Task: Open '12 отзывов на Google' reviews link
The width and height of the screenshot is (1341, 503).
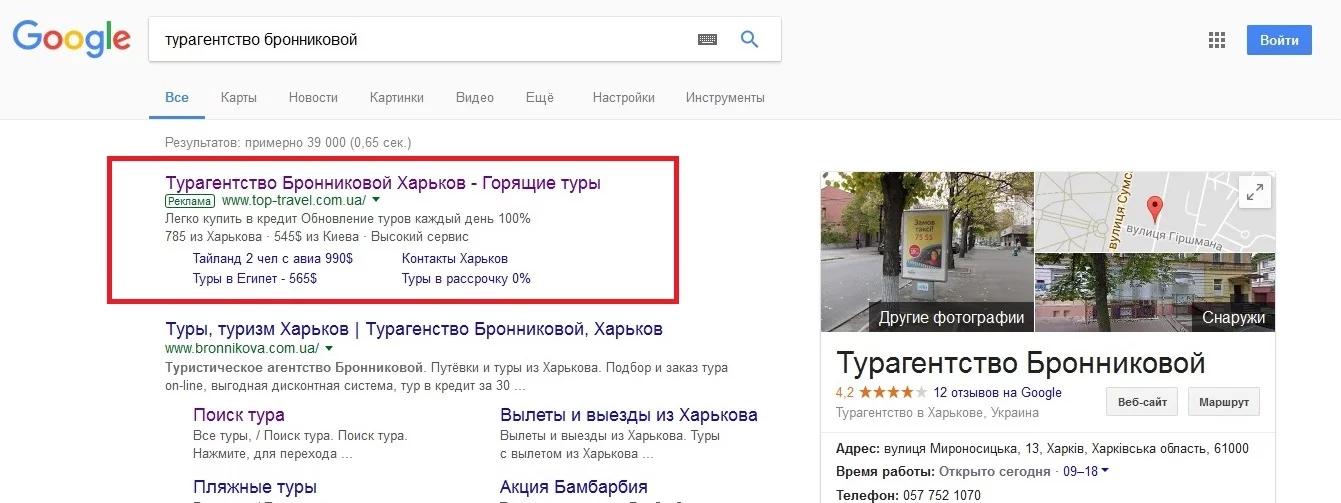Action: click(997, 393)
